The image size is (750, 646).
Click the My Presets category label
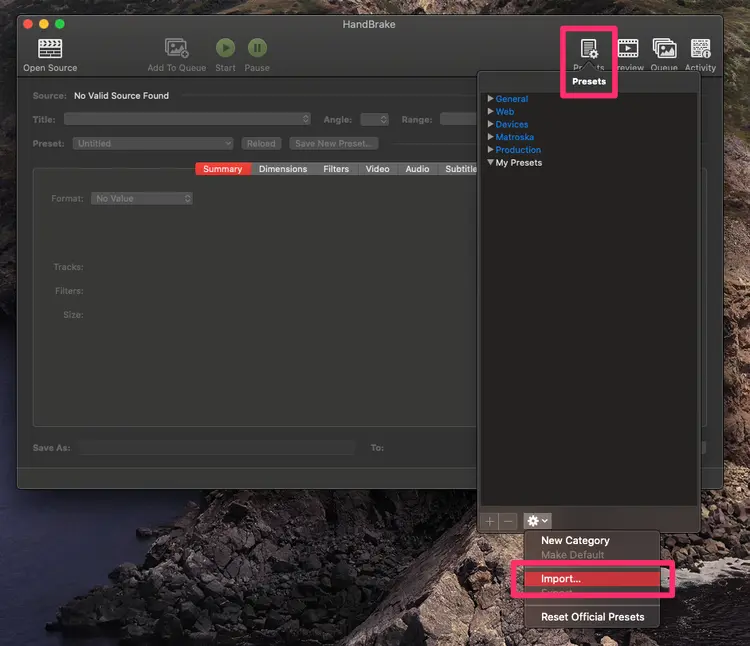click(518, 163)
